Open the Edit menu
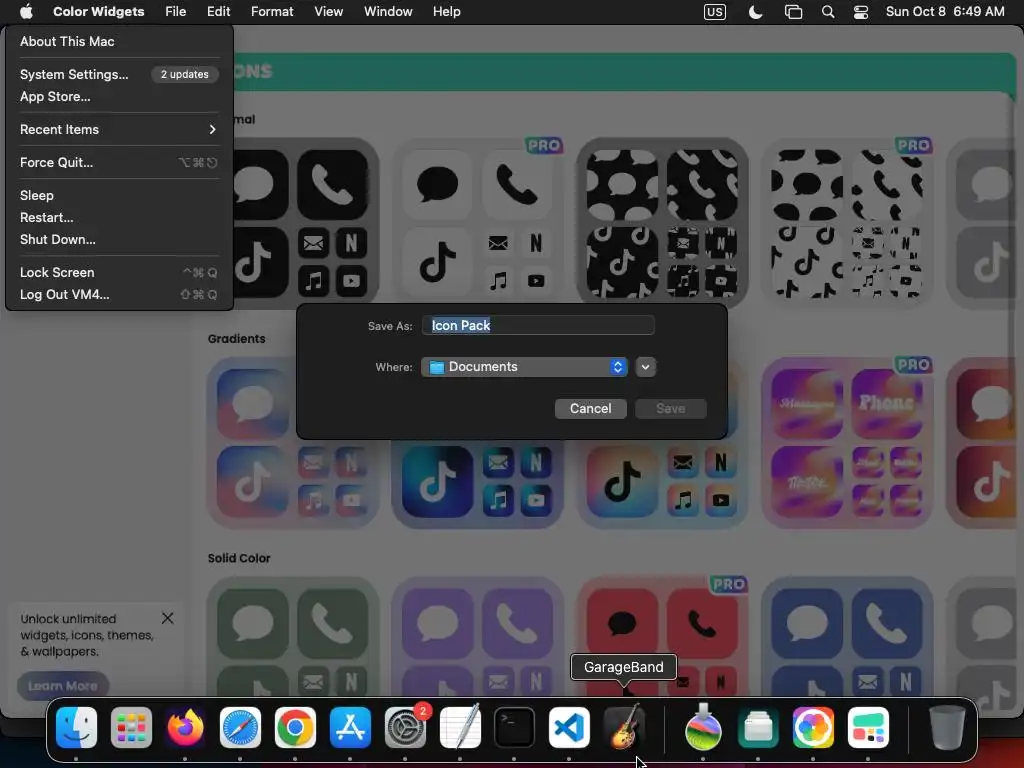Image resolution: width=1024 pixels, height=768 pixels. coord(218,12)
